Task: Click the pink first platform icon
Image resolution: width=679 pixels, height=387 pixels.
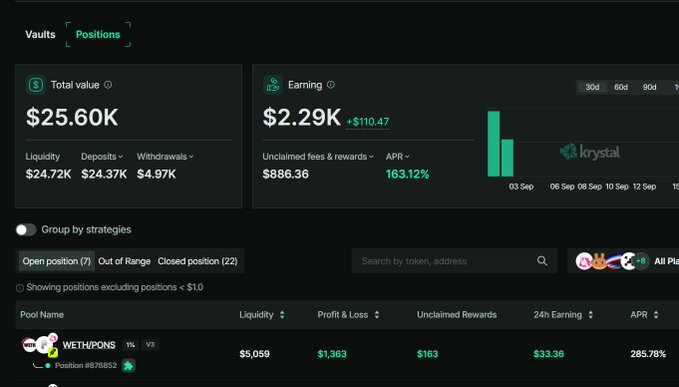Action: (x=584, y=261)
